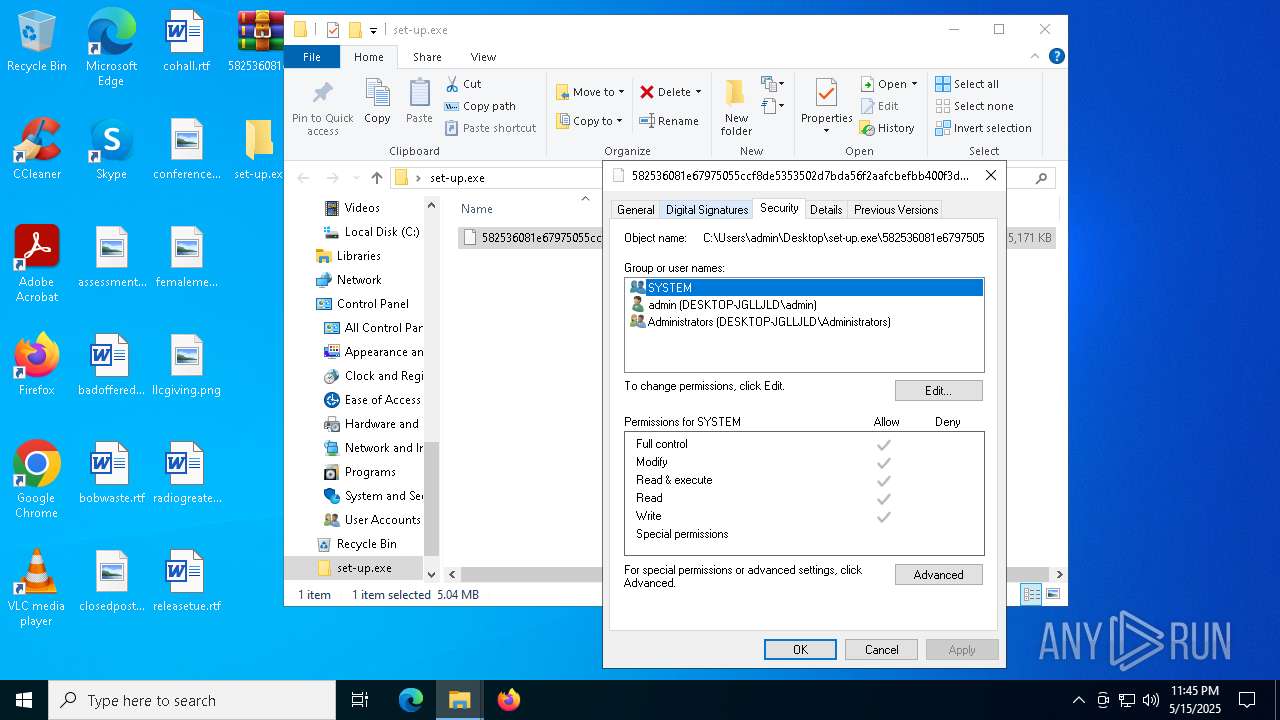Click Invert selection in ribbon
The width and height of the screenshot is (1280, 720).
click(983, 128)
